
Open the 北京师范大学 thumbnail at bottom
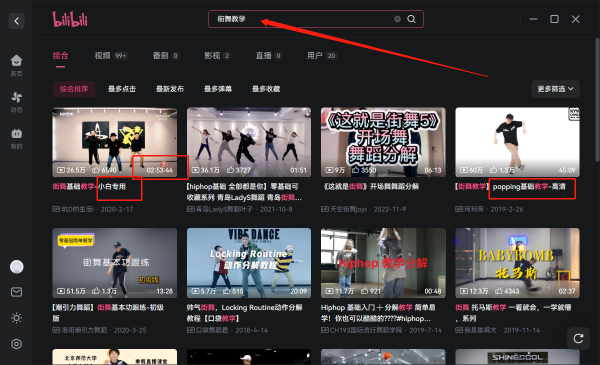tap(115, 357)
